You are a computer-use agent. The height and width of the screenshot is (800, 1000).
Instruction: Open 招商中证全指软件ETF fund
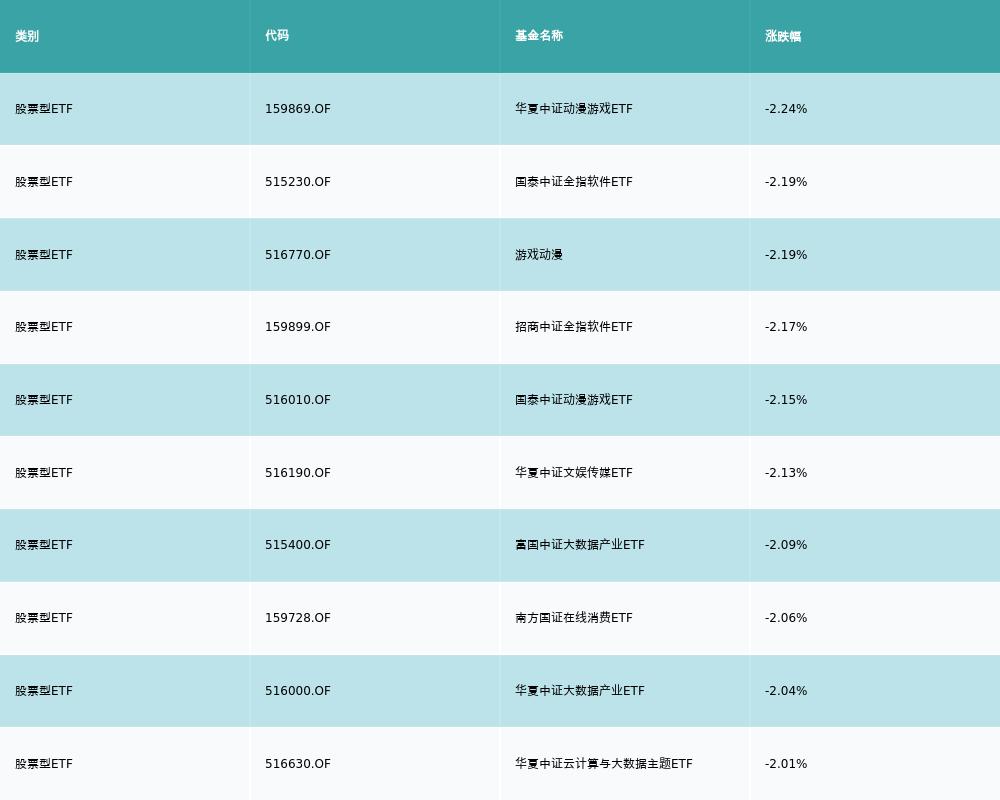click(574, 327)
